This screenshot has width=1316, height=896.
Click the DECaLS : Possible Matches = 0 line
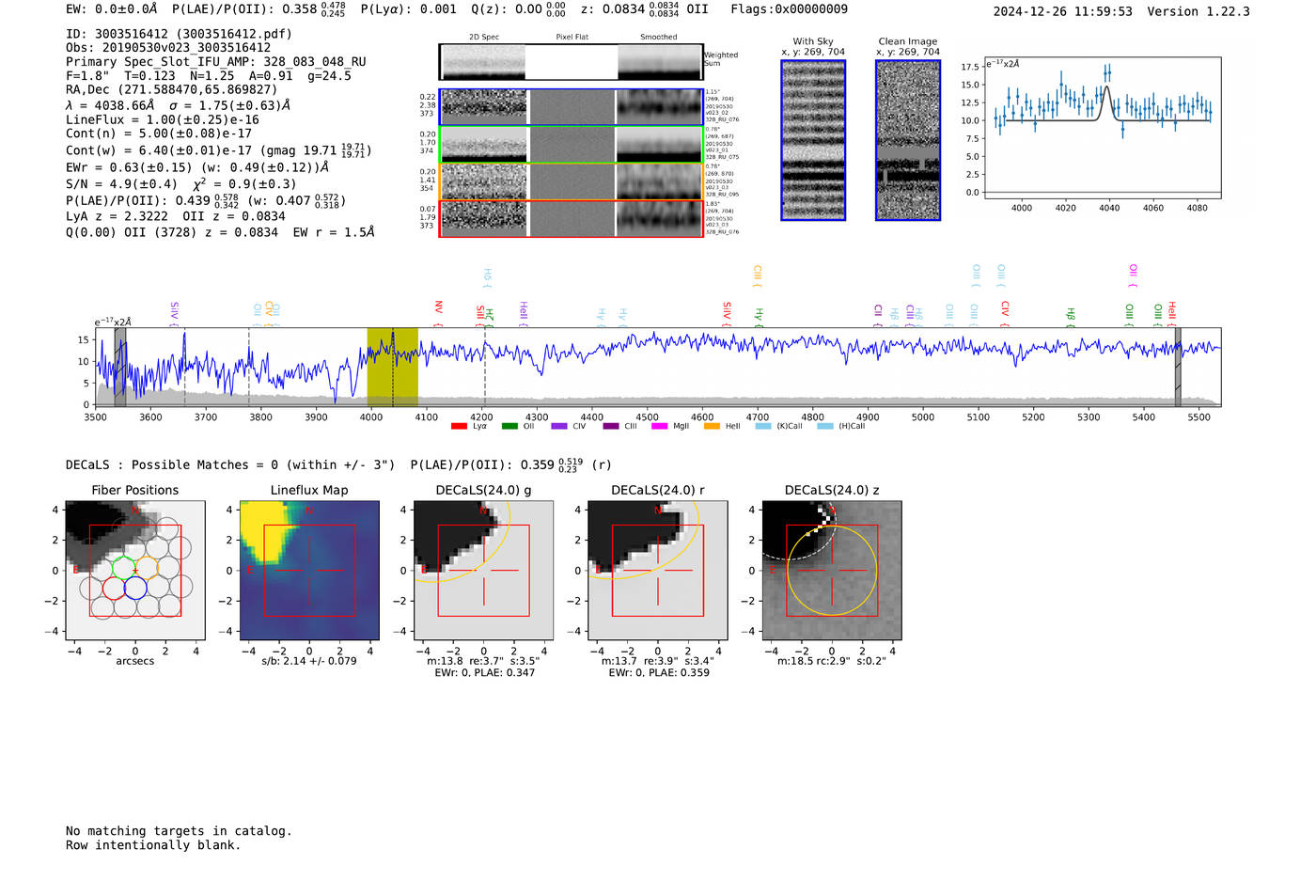pyautogui.click(x=230, y=464)
